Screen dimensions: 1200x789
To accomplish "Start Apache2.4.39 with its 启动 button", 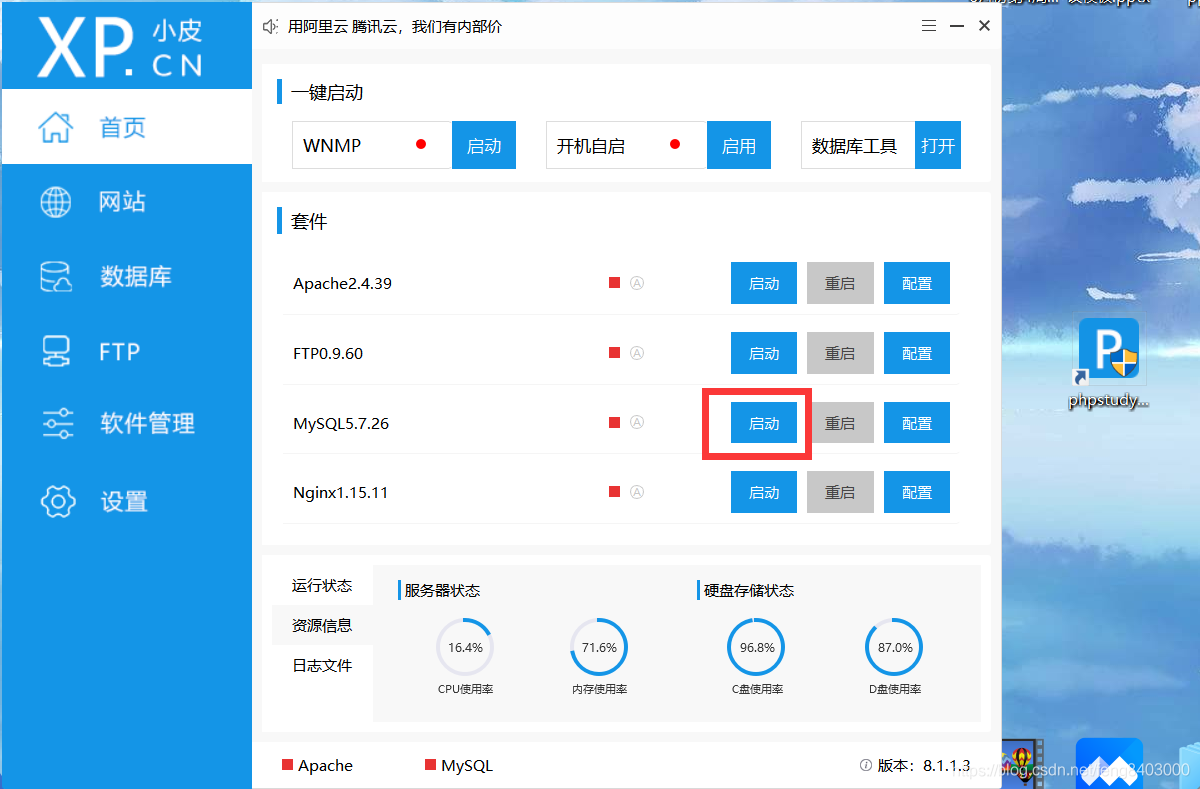I will [764, 284].
